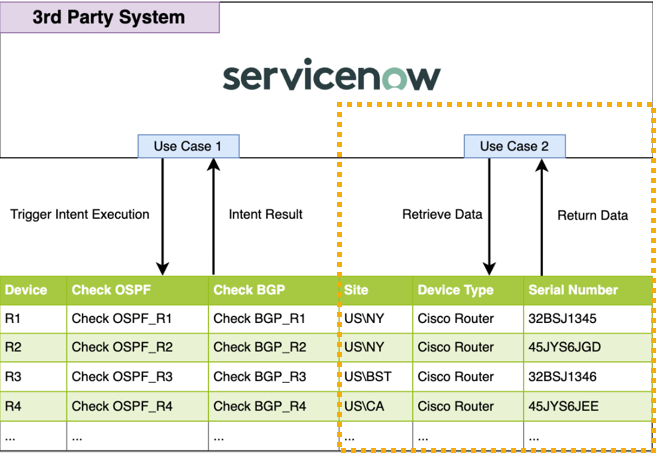Click the Device column header
The height and width of the screenshot is (454, 656).
click(26, 290)
